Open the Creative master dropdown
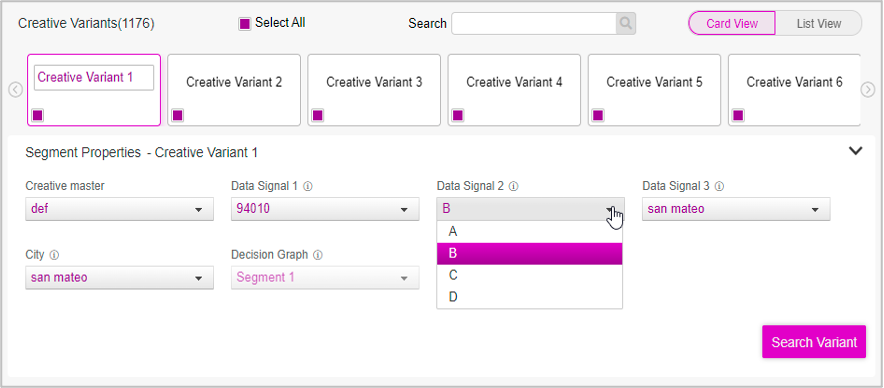884x388 pixels. pyautogui.click(x=120, y=209)
